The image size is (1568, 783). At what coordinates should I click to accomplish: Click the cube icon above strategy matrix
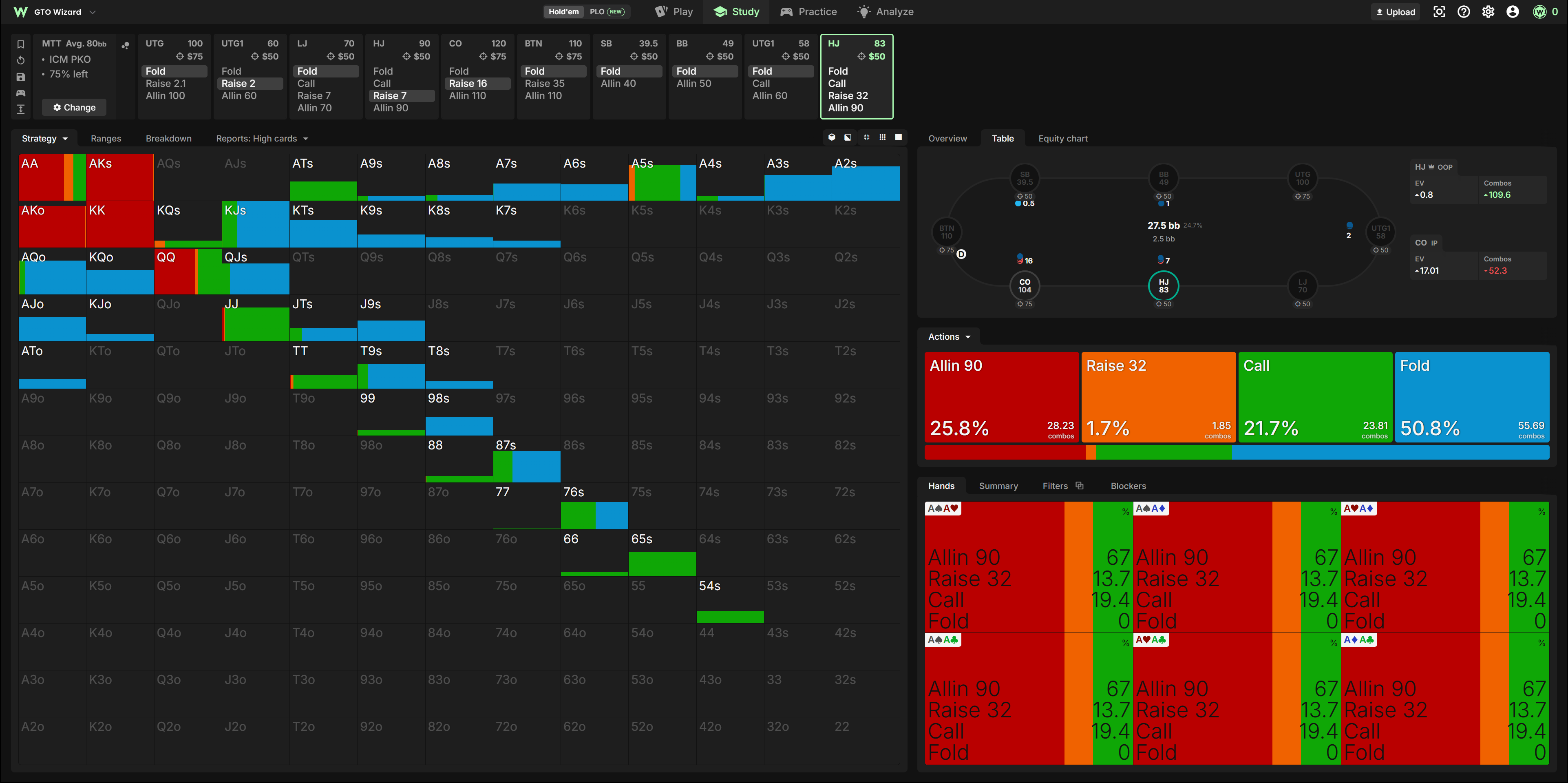click(831, 137)
